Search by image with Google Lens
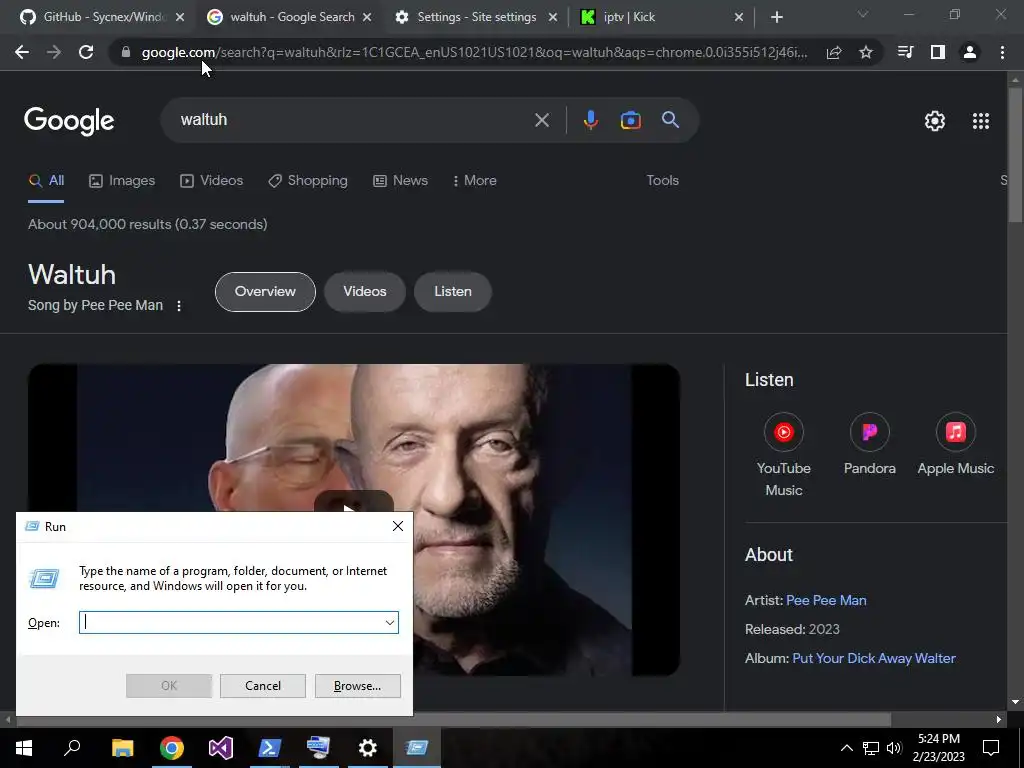Image resolution: width=1024 pixels, height=768 pixels. pos(630,120)
